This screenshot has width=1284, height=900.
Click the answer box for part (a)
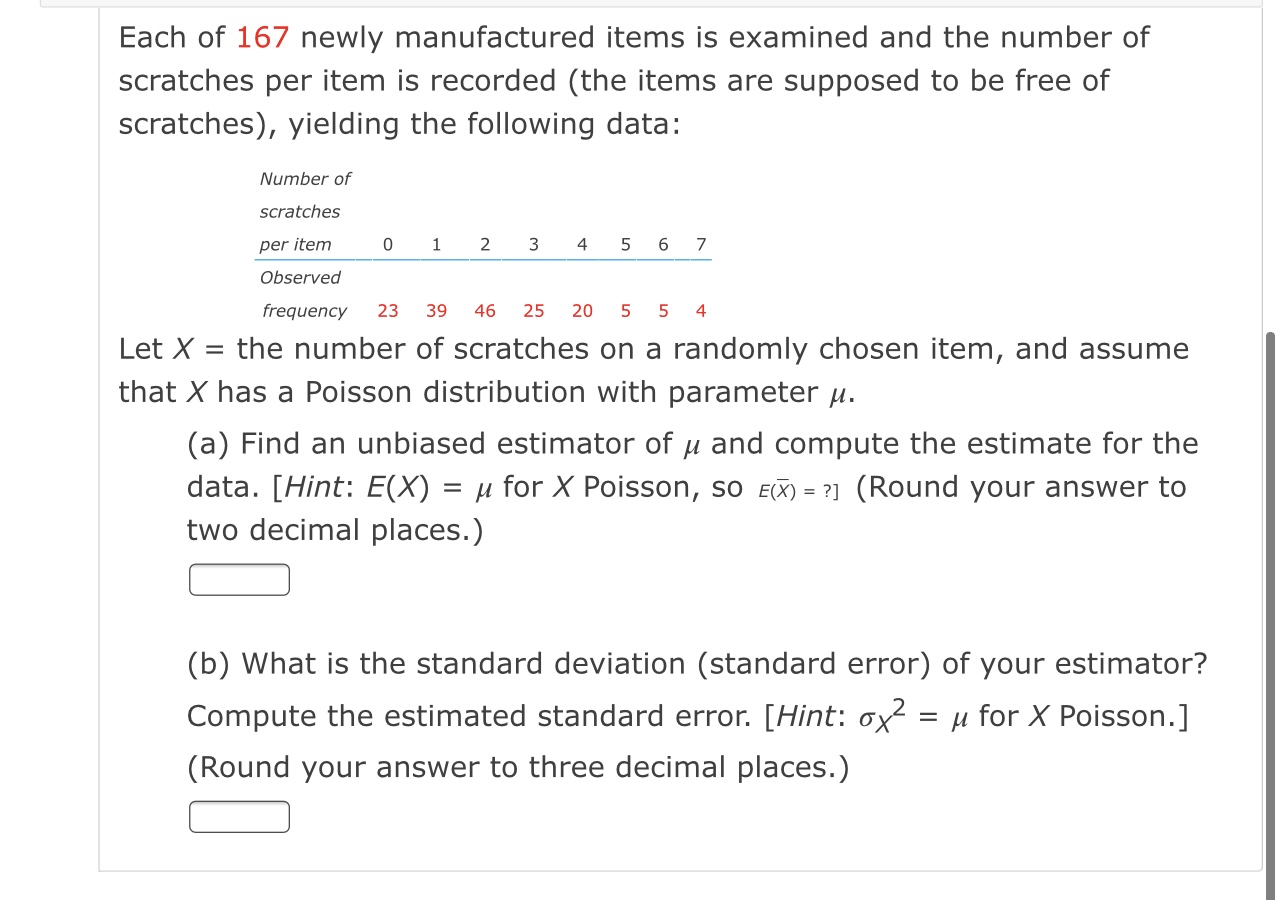(238, 579)
